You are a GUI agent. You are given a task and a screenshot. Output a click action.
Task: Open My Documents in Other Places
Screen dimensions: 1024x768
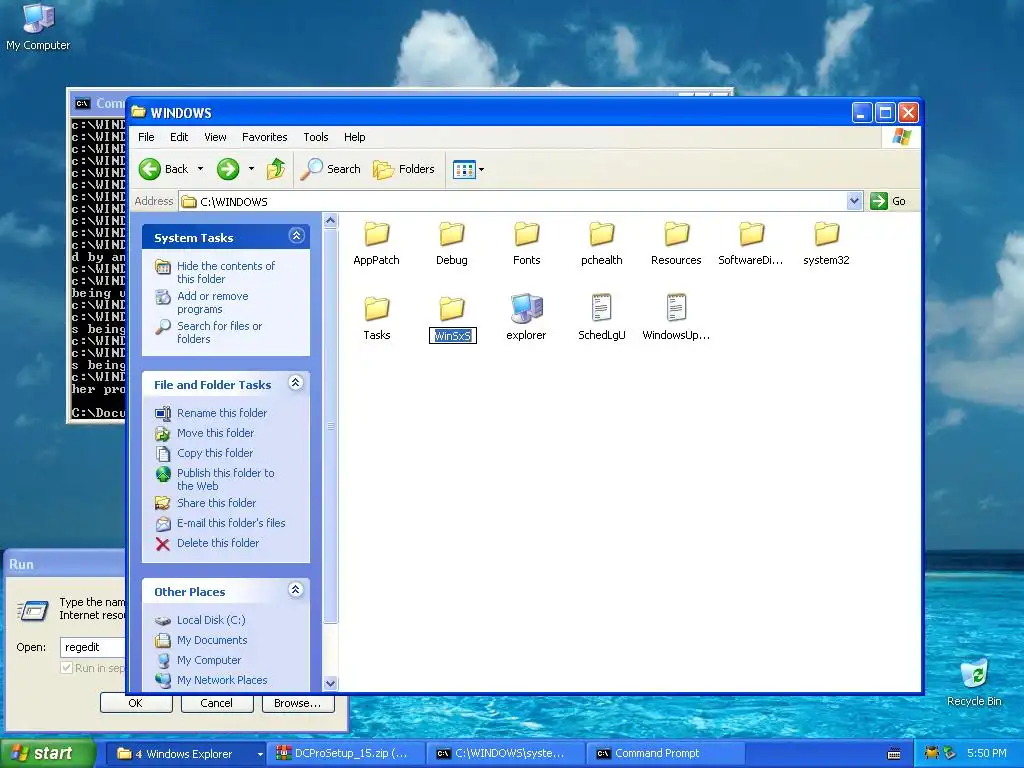coord(212,641)
